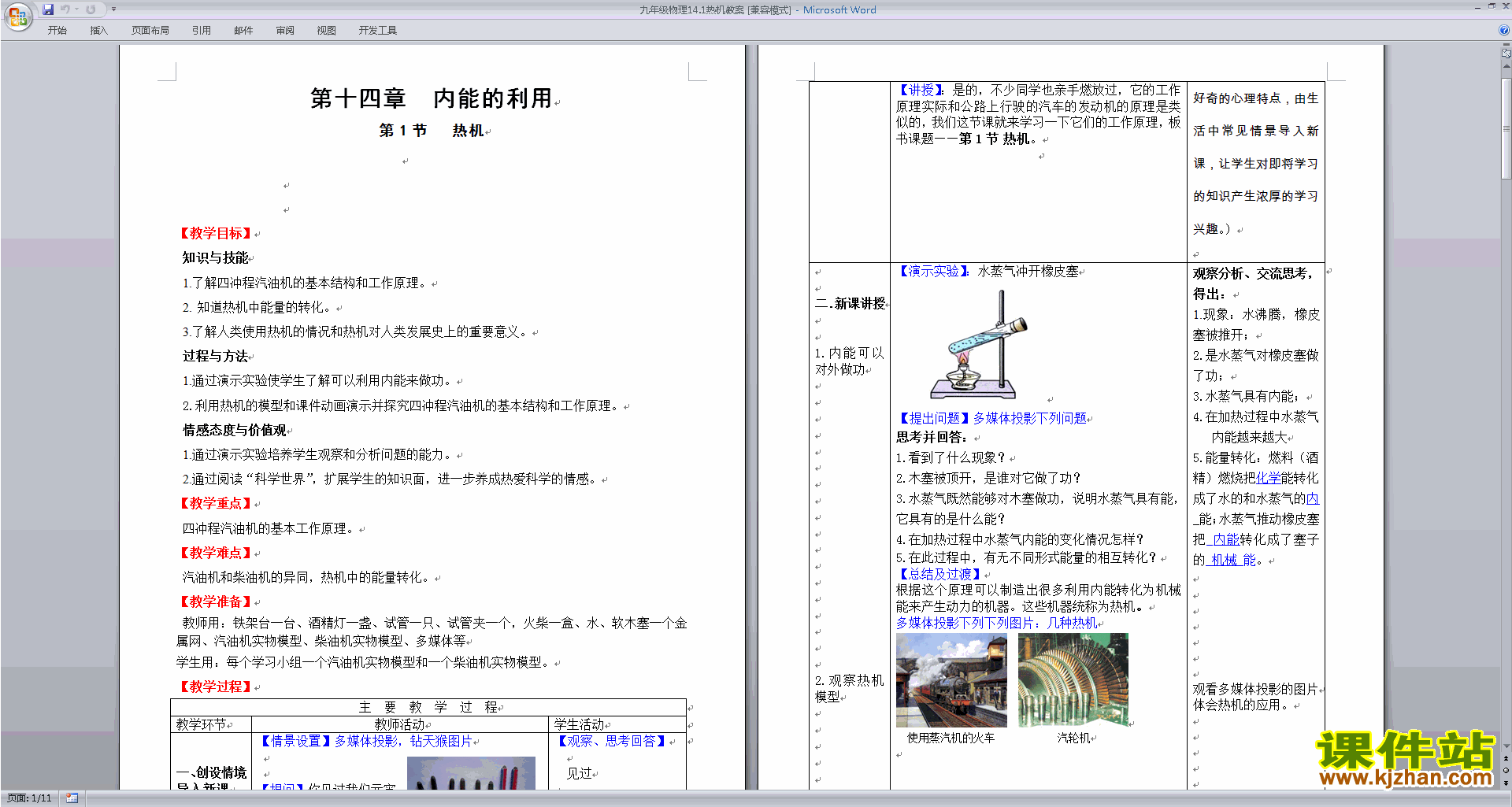
Task: Save the document with the floppy icon
Action: point(48,9)
